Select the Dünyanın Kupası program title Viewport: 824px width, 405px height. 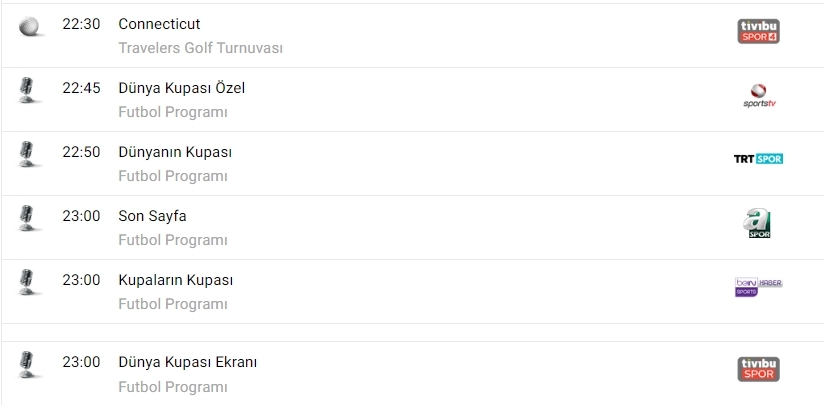point(175,152)
